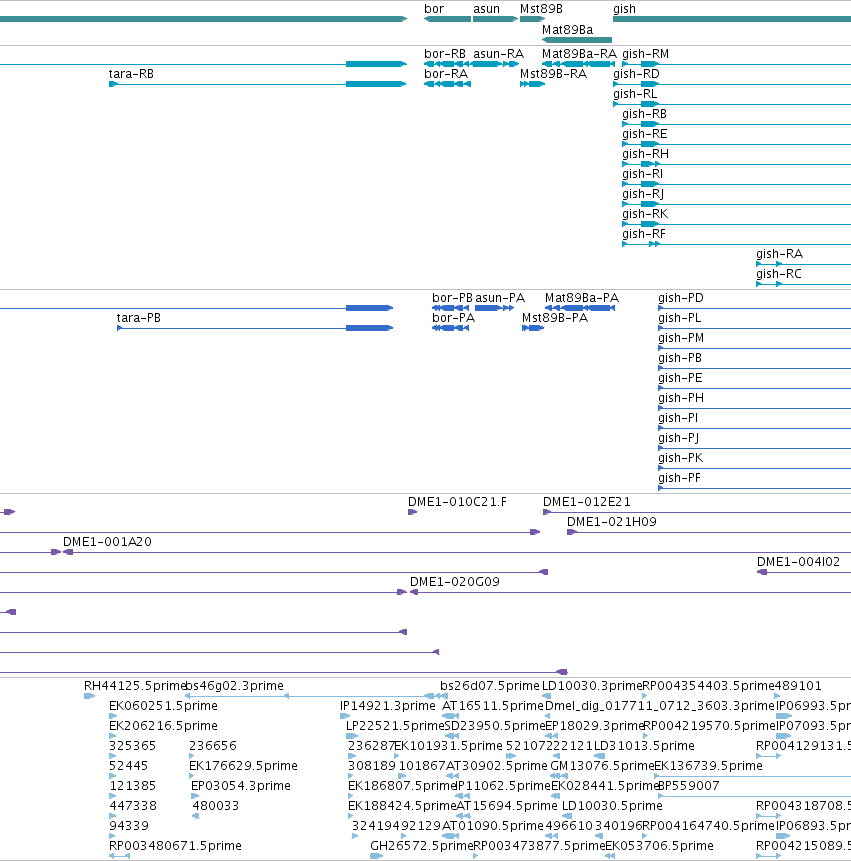Image resolution: width=851 pixels, height=861 pixels.
Task: Click transcript gish-RB
Action: pos(736,124)
